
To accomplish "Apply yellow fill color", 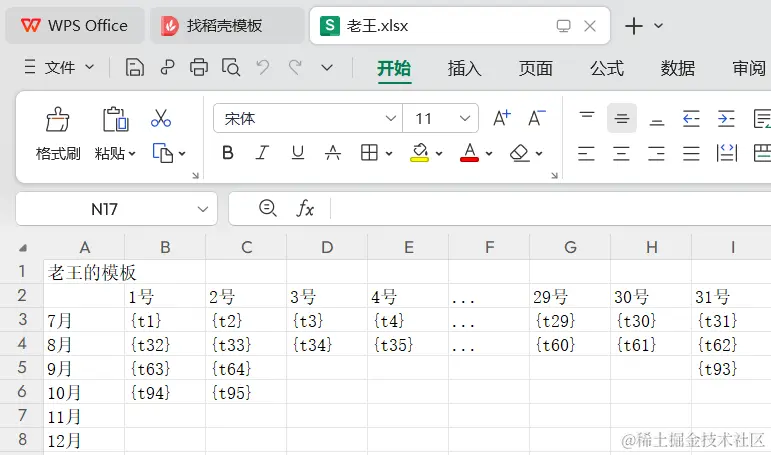I will point(419,153).
